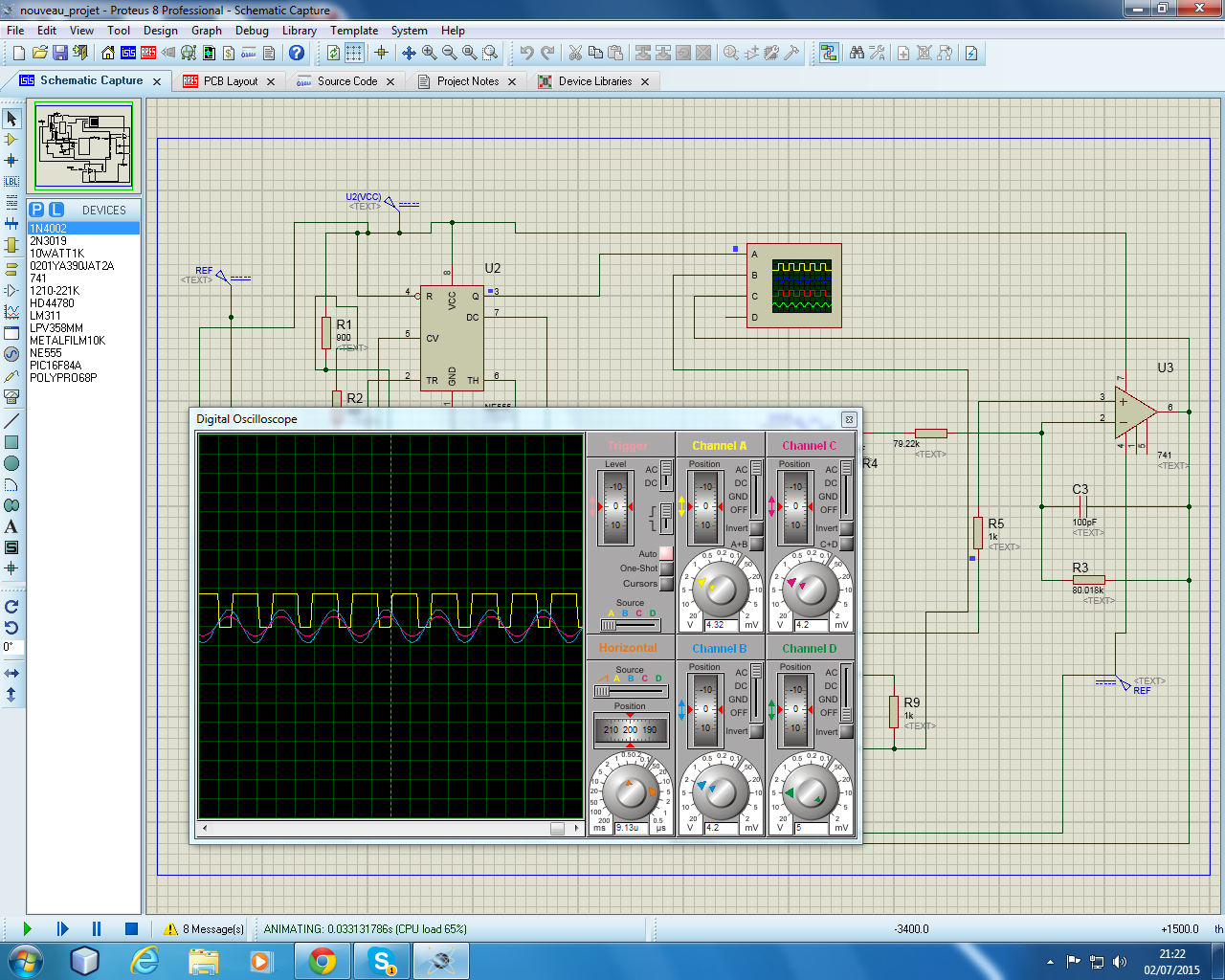Click the Trigger Source channel slider
The image size is (1225, 980).
point(630,625)
